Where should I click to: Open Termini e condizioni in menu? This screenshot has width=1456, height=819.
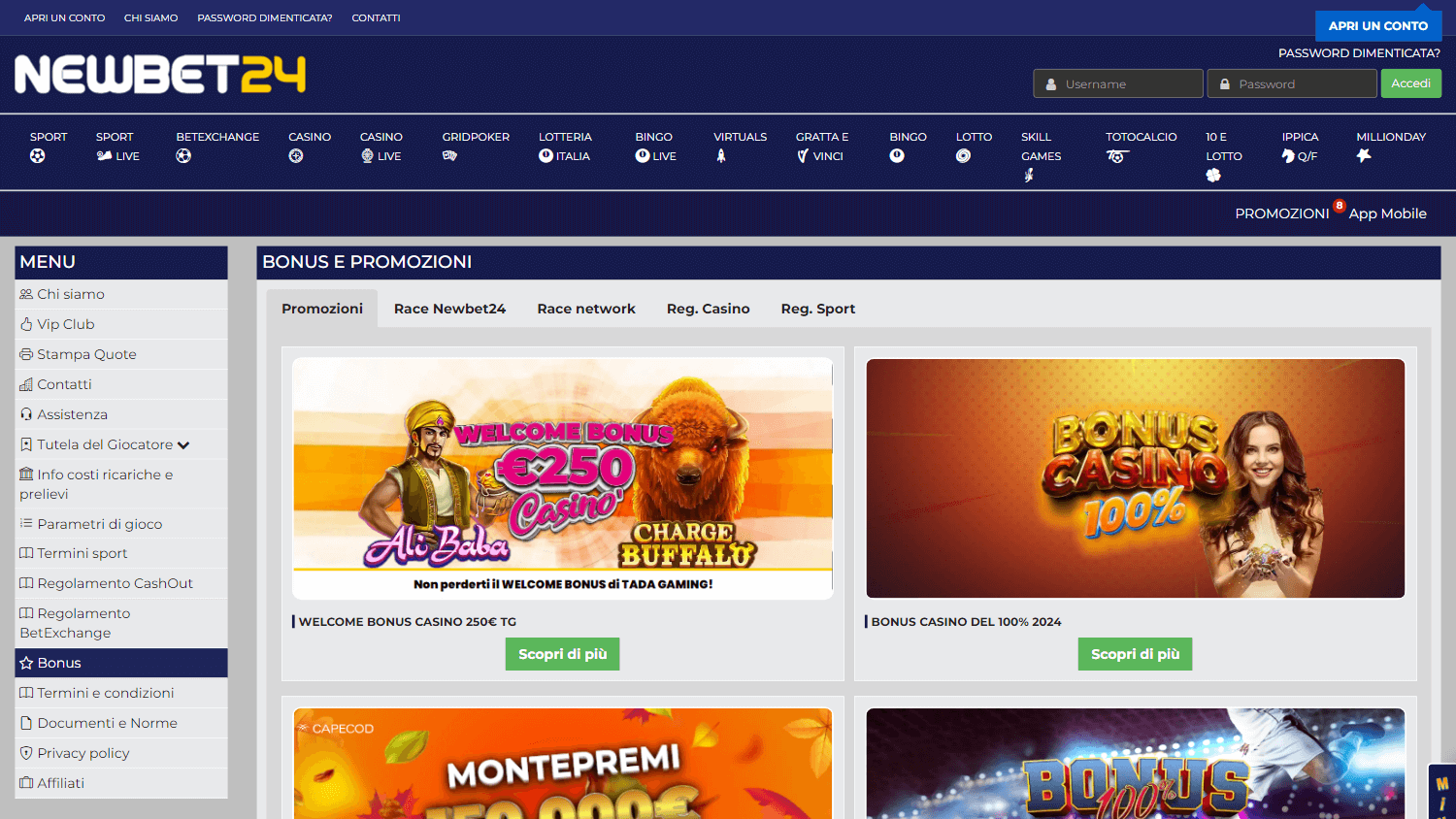(121, 693)
